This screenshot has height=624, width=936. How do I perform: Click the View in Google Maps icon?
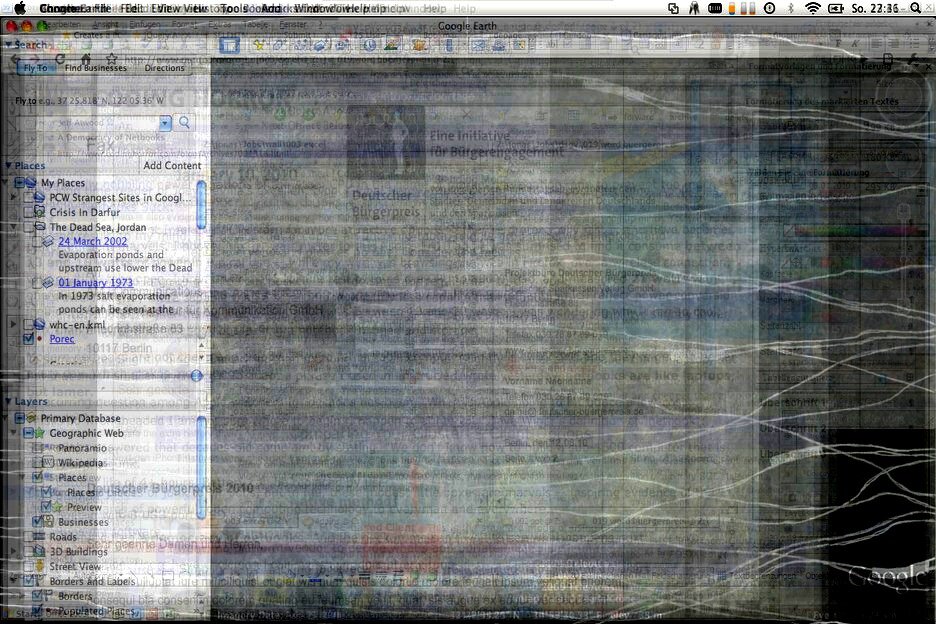point(519,45)
